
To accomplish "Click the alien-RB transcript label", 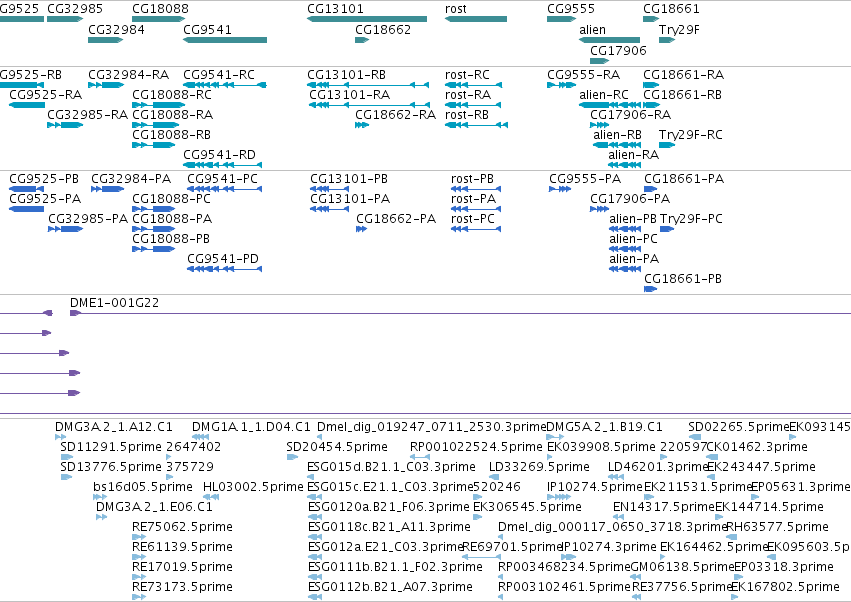I will (618, 135).
